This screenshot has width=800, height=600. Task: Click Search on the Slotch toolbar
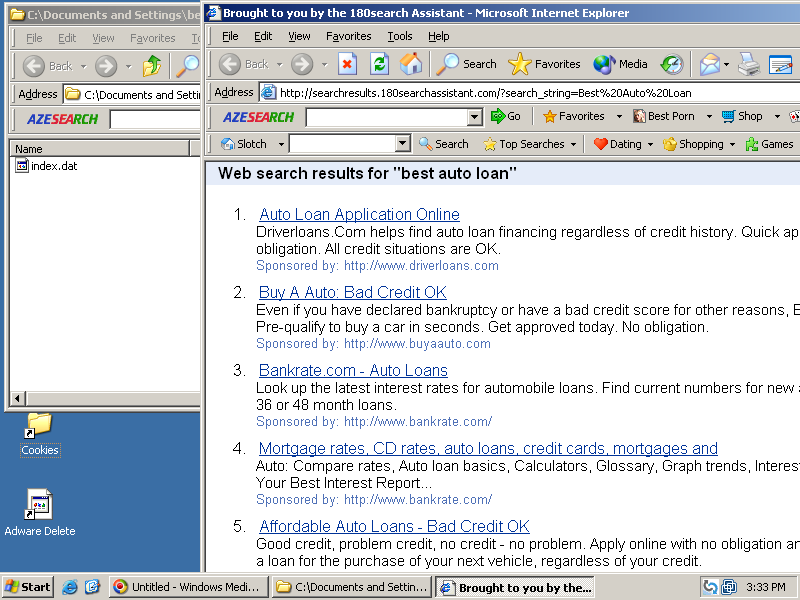coord(443,144)
